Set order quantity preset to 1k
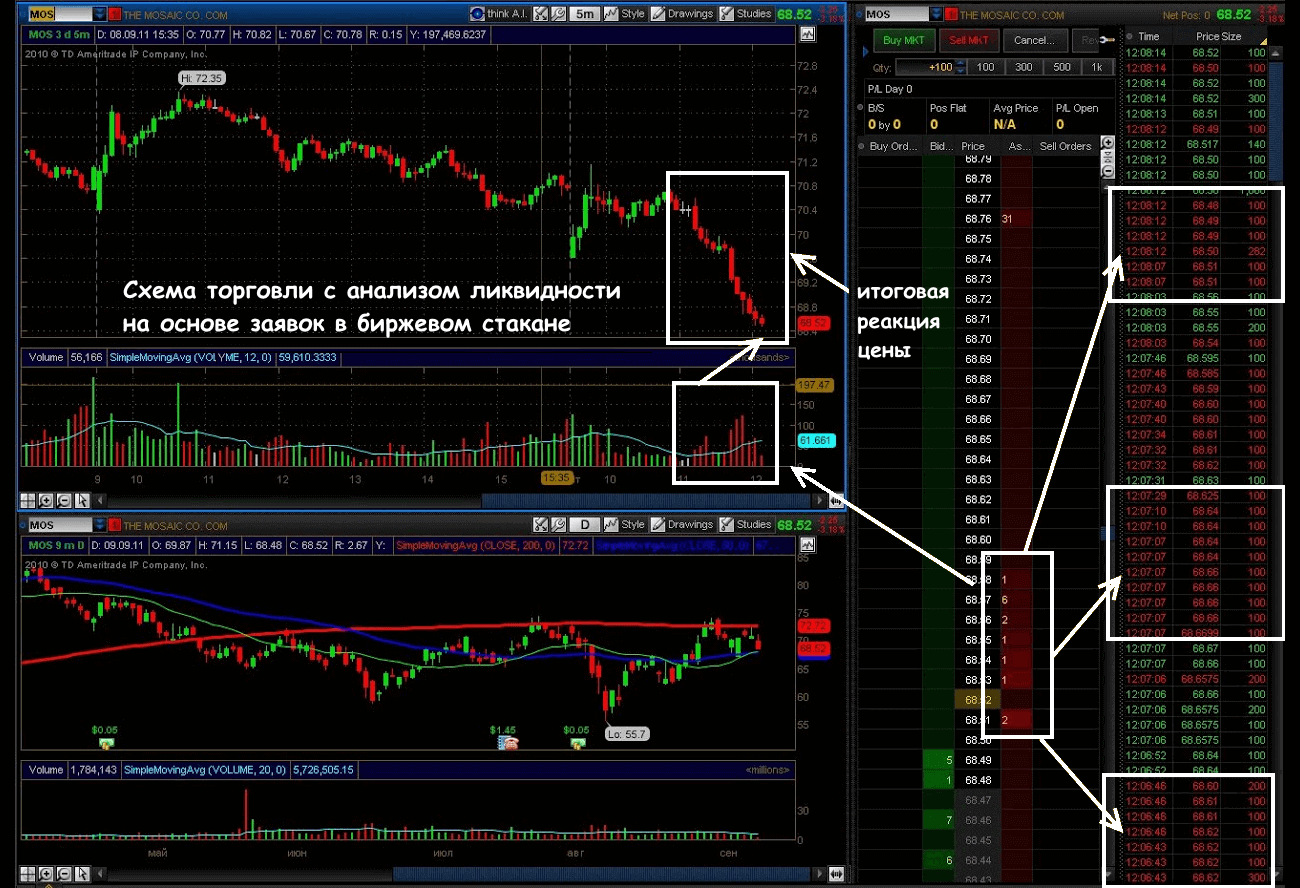The width and height of the screenshot is (1300, 888). click(1097, 67)
